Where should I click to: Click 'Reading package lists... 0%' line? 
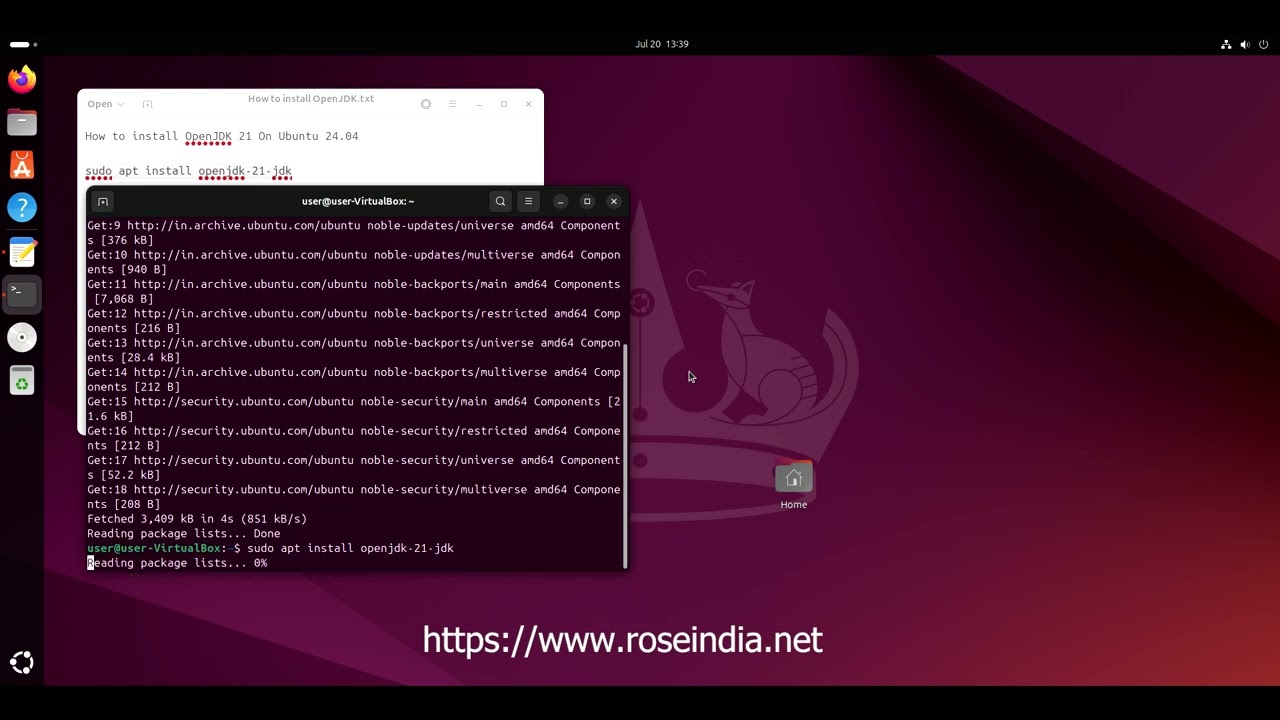coord(177,563)
